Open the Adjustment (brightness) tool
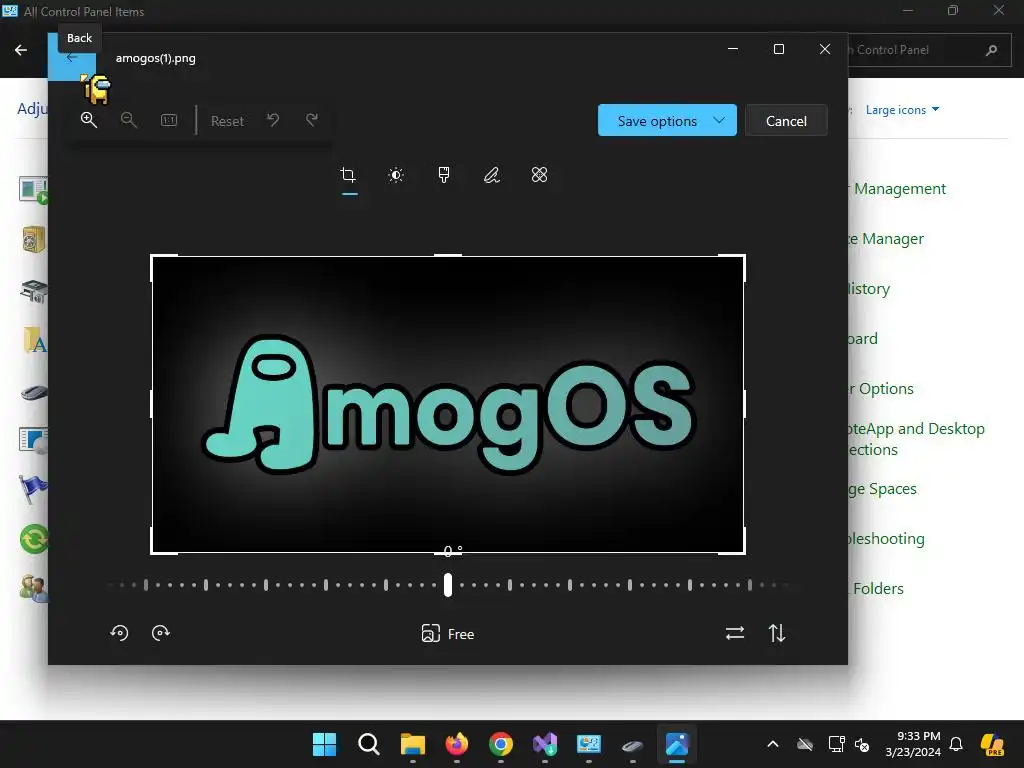The height and width of the screenshot is (768, 1024). 396,175
